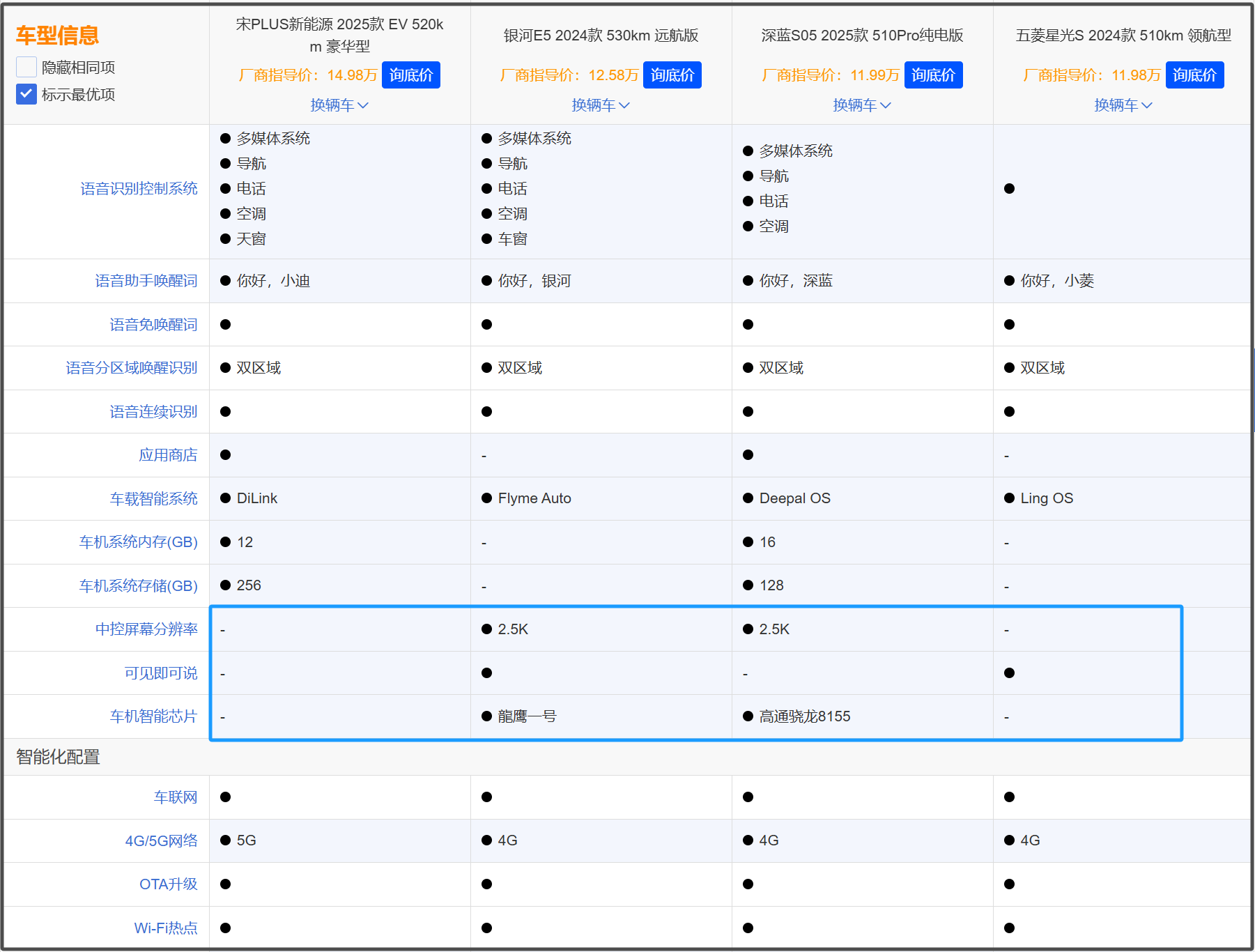1255x952 pixels.
Task: Open the 语音助手唤醒词 parameter link
Action: click(x=146, y=281)
